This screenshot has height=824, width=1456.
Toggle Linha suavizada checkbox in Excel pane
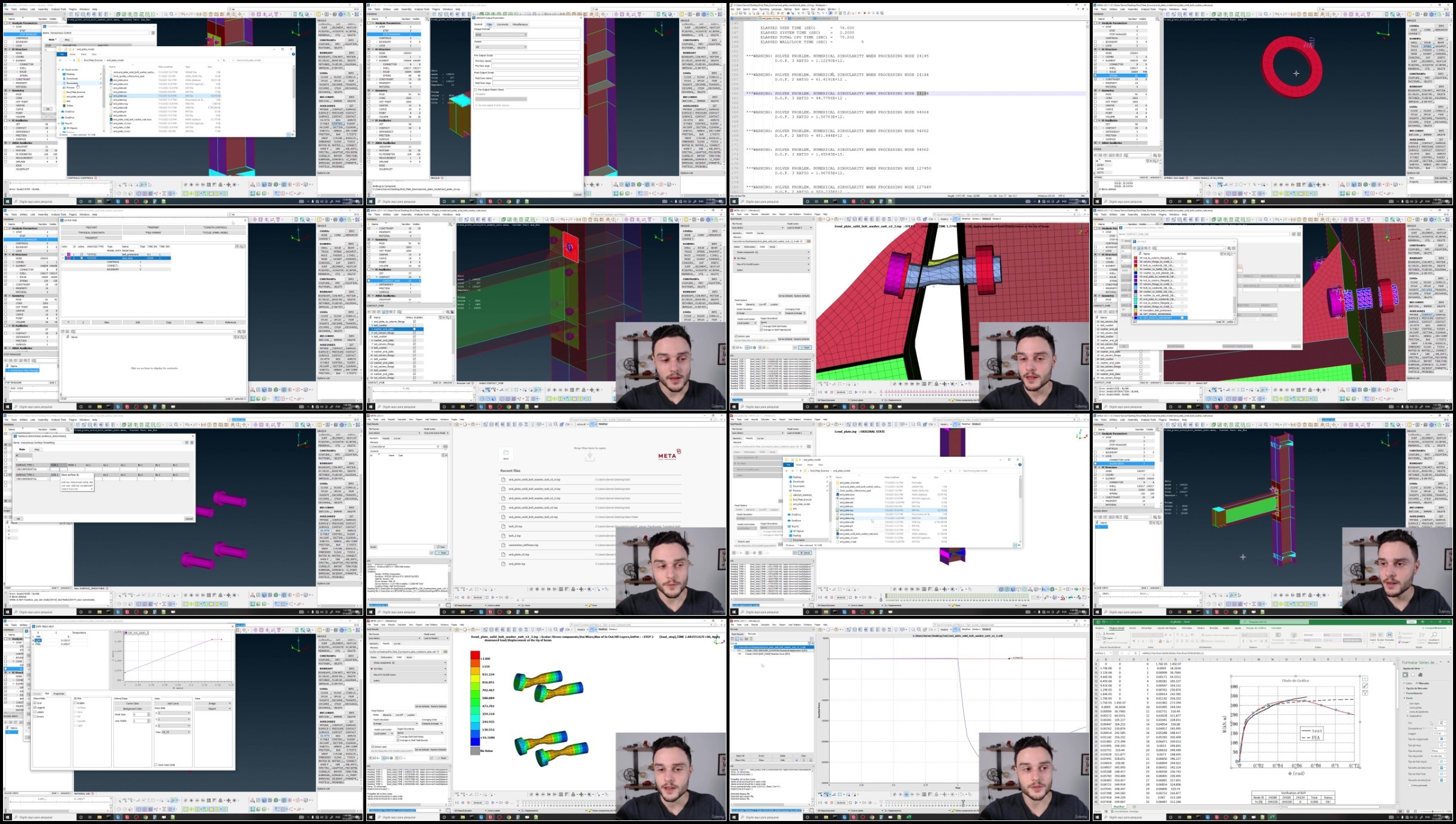1409,785
